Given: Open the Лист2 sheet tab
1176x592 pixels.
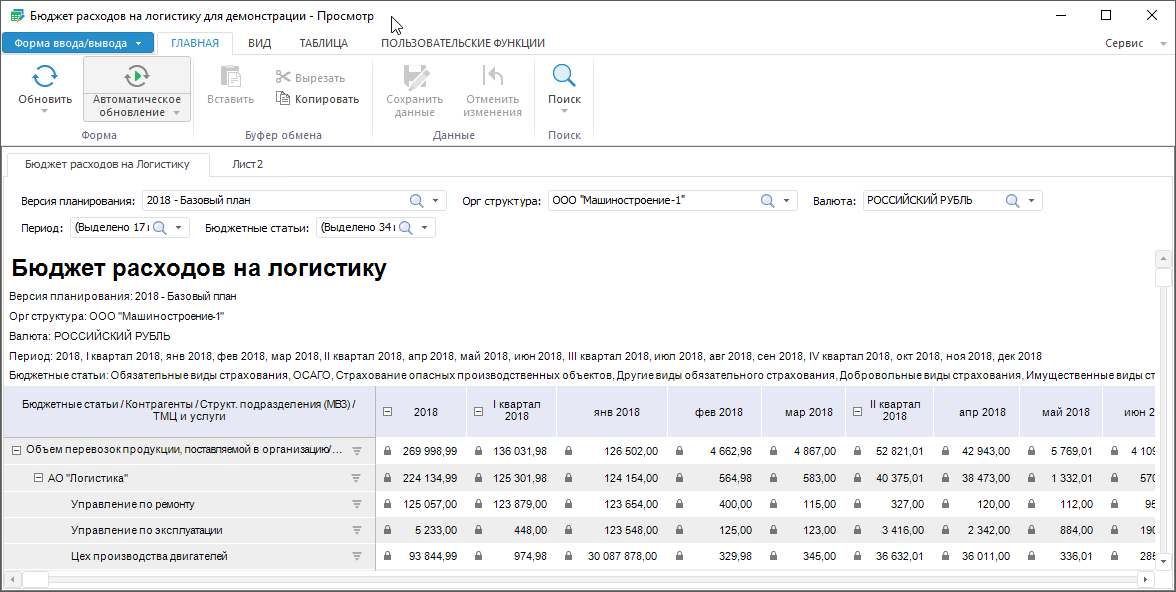Looking at the screenshot, I should [x=247, y=164].
